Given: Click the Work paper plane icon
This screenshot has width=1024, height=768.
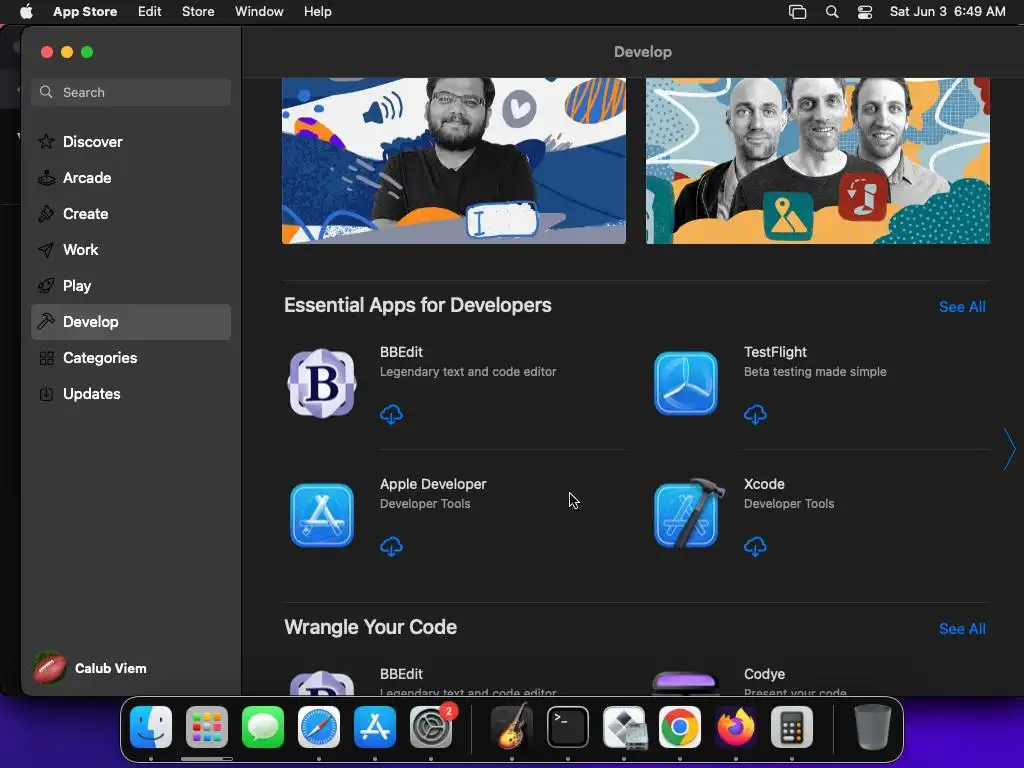Looking at the screenshot, I should [x=46, y=249].
